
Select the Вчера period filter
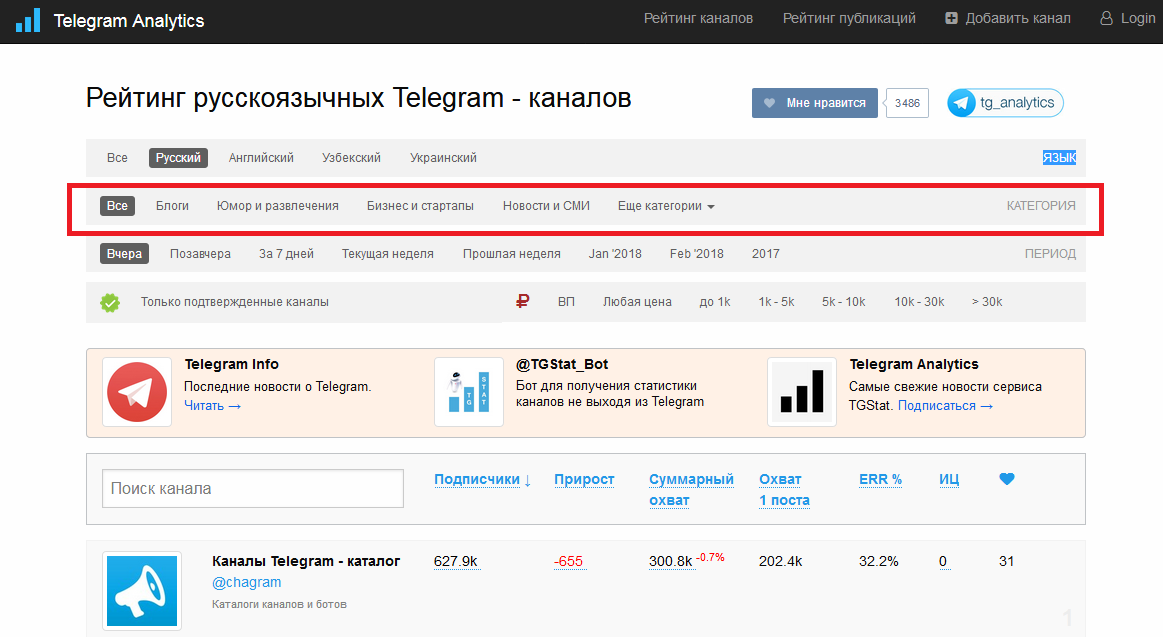(x=124, y=254)
